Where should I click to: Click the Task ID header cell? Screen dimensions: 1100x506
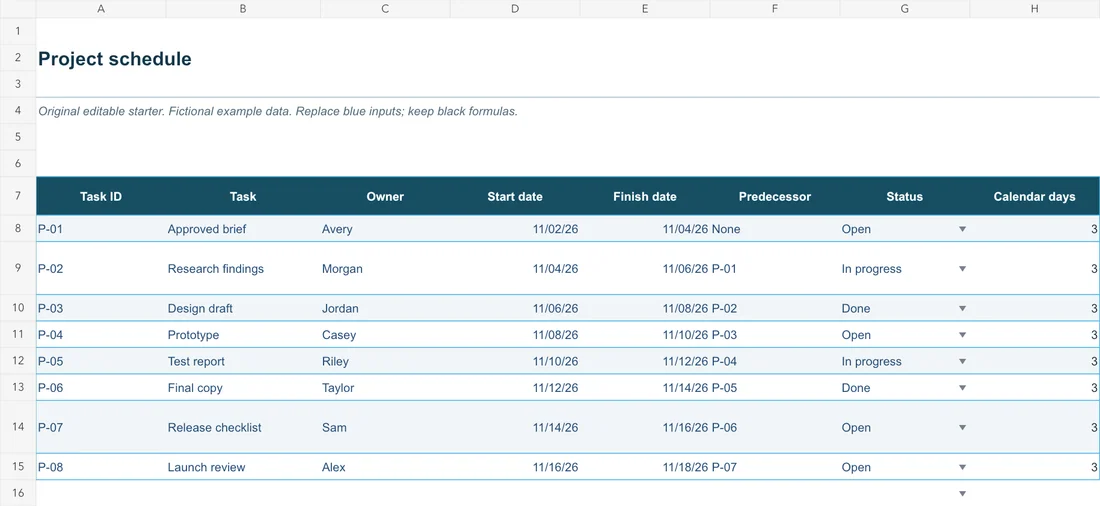101,197
